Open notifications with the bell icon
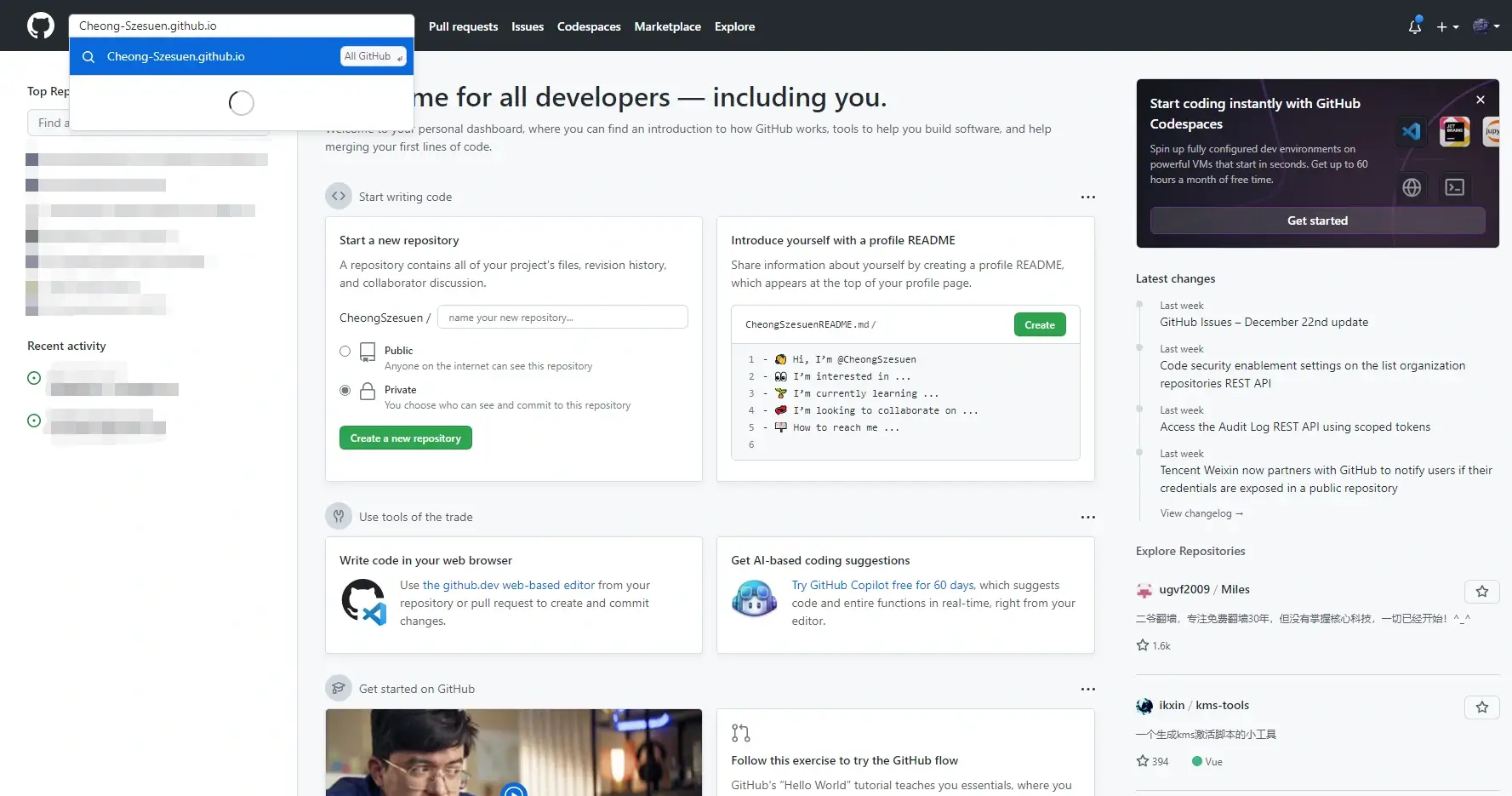This screenshot has height=796, width=1512. (1413, 26)
